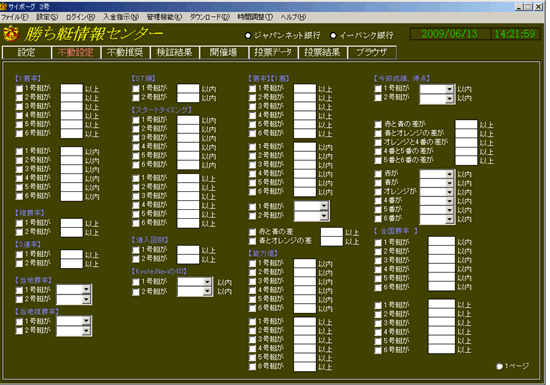Check the 赤と青の差が checkbox
The image size is (550, 385).
click(x=378, y=124)
